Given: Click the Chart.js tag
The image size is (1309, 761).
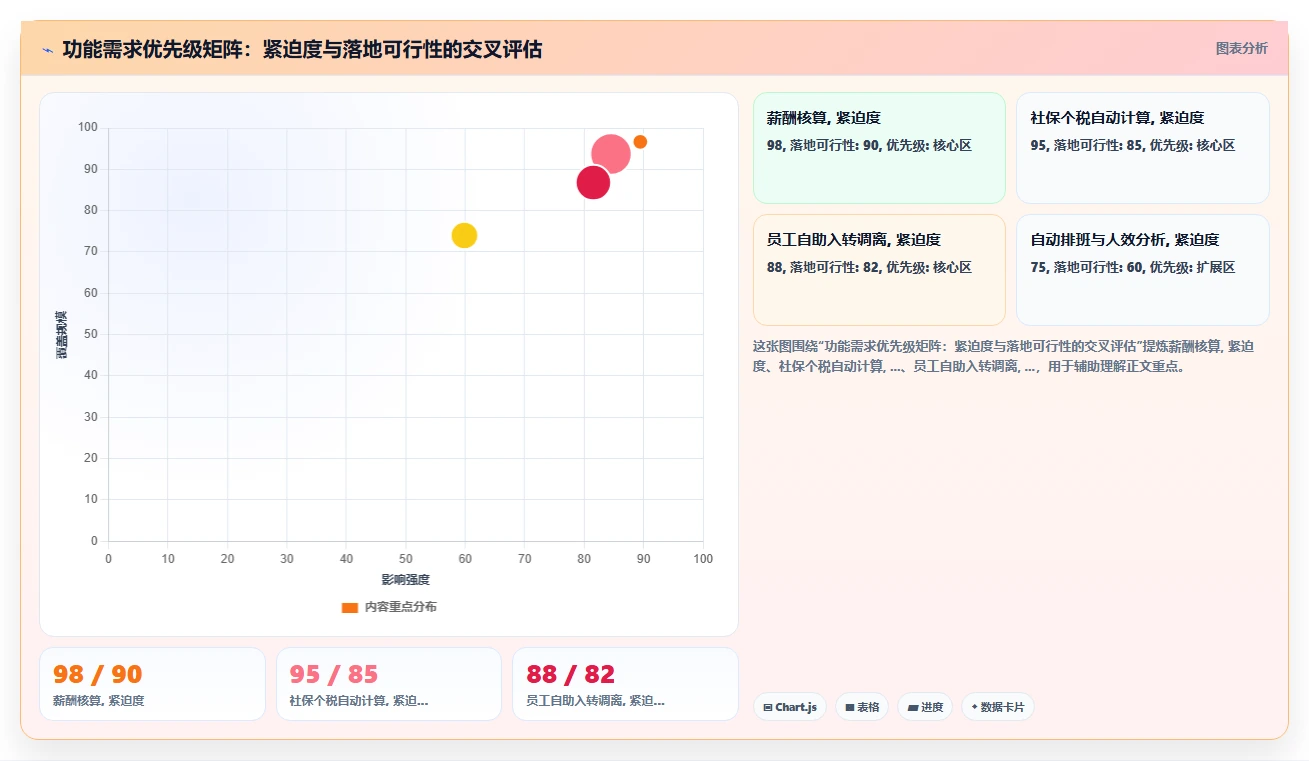Looking at the screenshot, I should [x=790, y=707].
